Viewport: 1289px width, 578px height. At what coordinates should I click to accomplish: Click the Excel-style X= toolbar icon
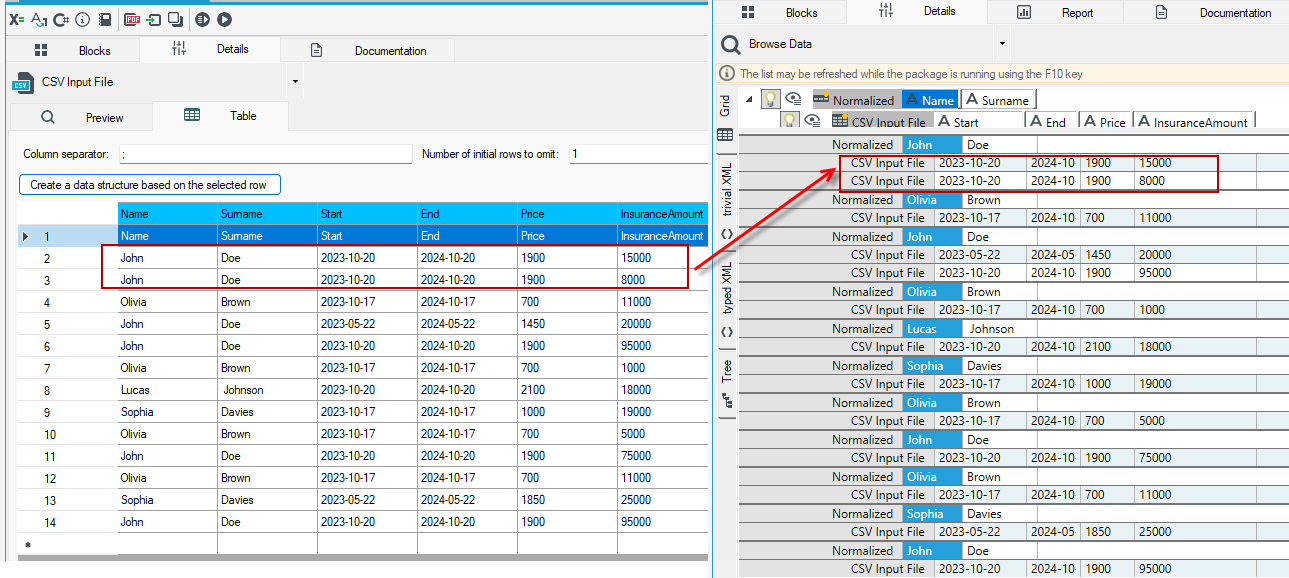coord(16,19)
